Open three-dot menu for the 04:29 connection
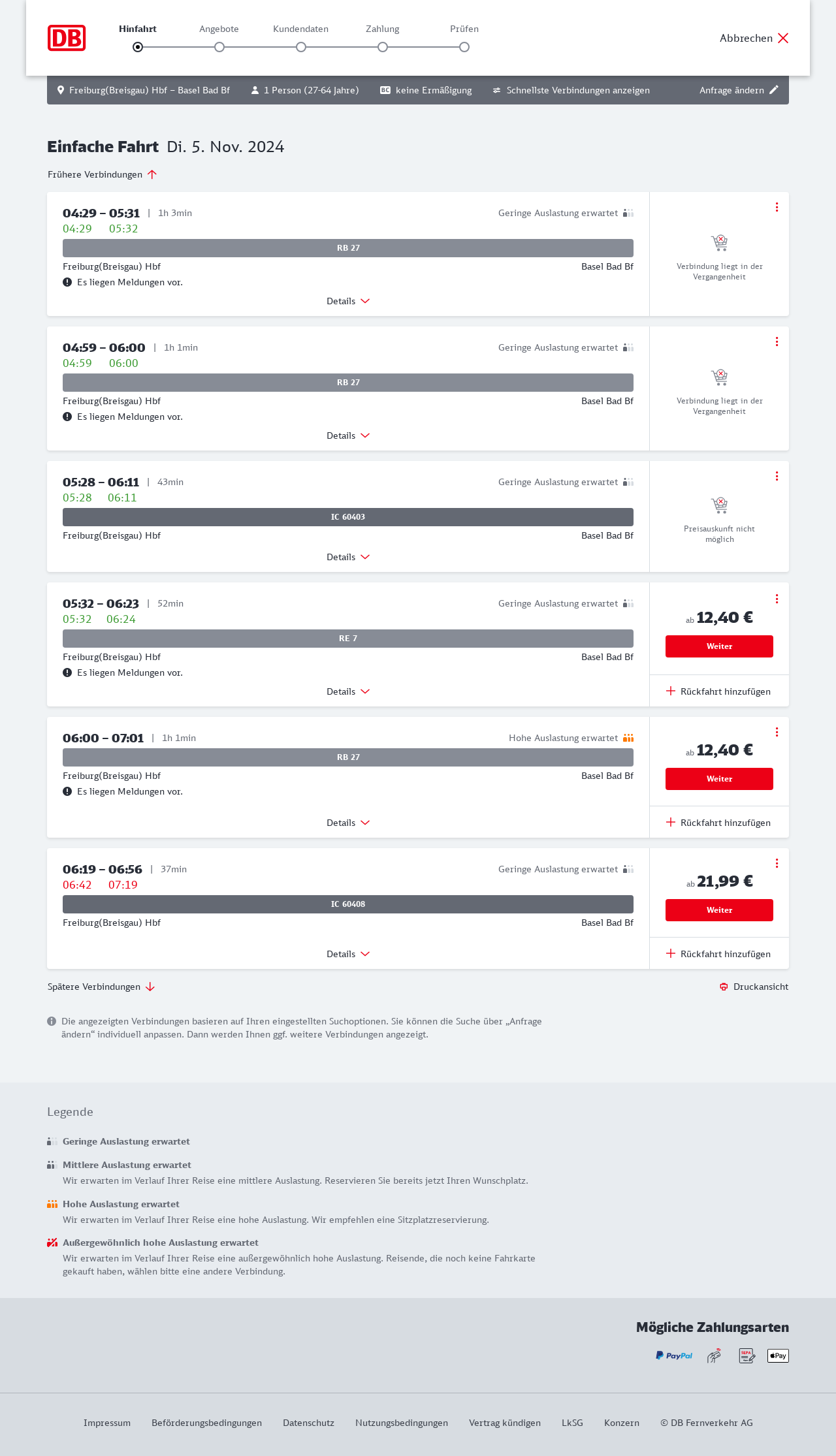 tap(777, 207)
